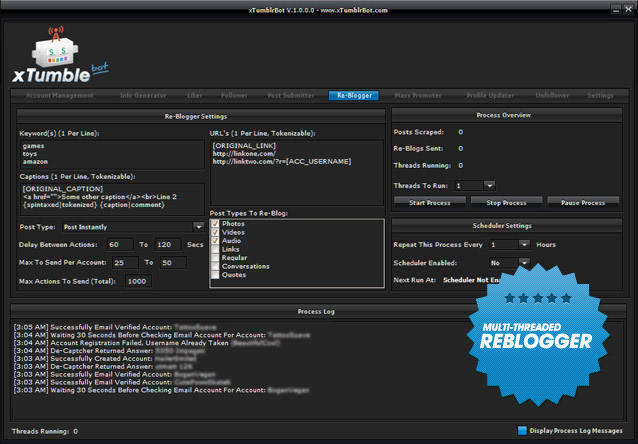The image size is (638, 444).
Task: Check the Quotes post type
Action: click(x=216, y=275)
